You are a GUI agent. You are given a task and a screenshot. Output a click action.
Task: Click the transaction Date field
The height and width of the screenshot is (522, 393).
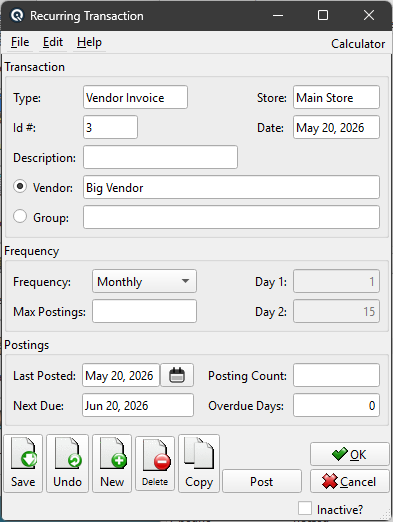336,127
